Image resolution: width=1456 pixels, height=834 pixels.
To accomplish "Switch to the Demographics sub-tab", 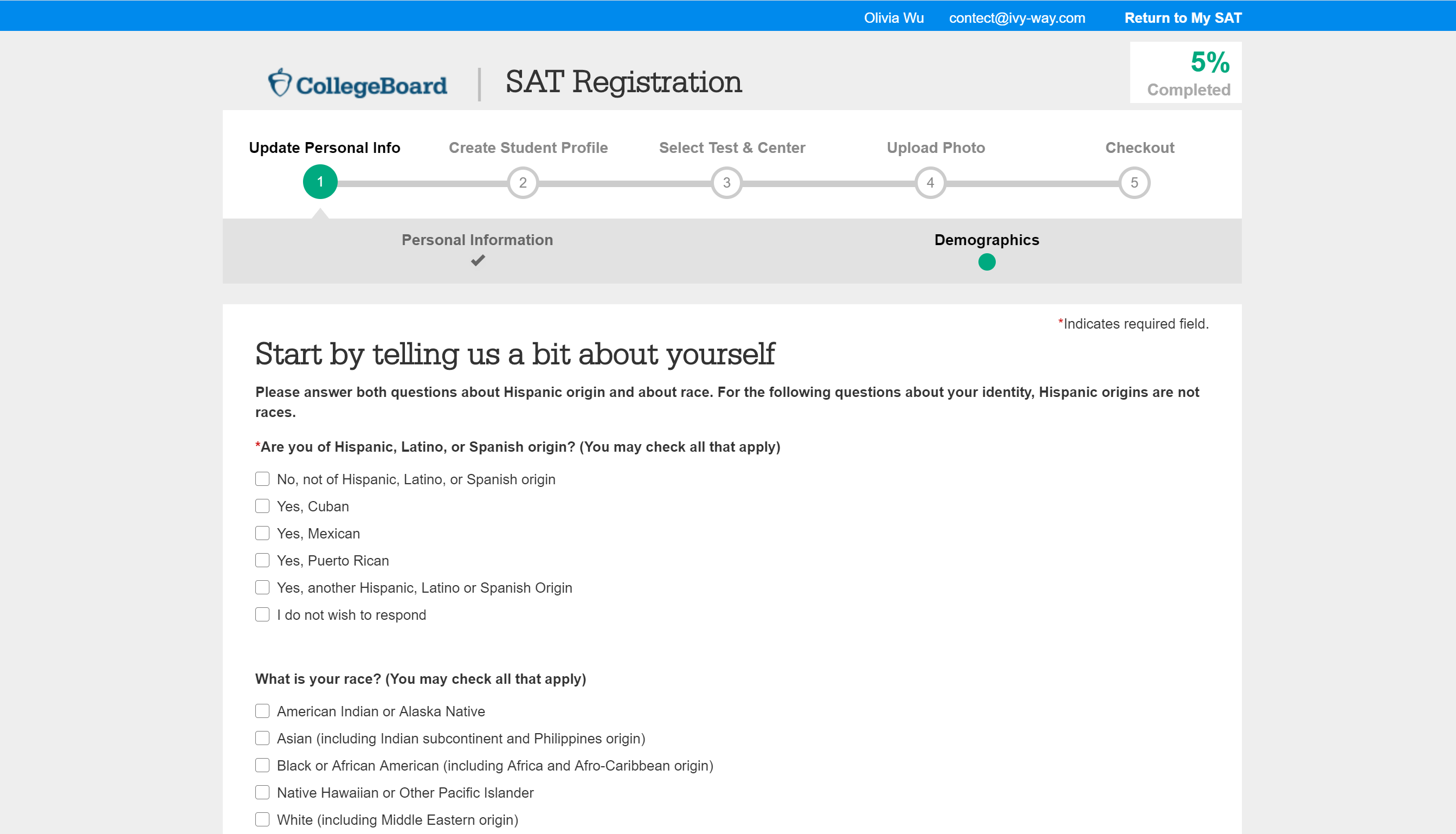I will [987, 240].
